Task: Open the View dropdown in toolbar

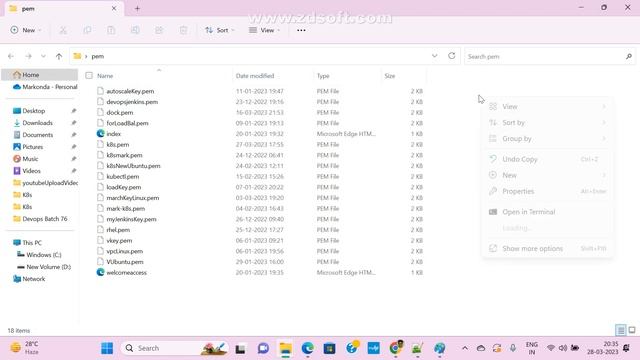Action: (x=264, y=30)
